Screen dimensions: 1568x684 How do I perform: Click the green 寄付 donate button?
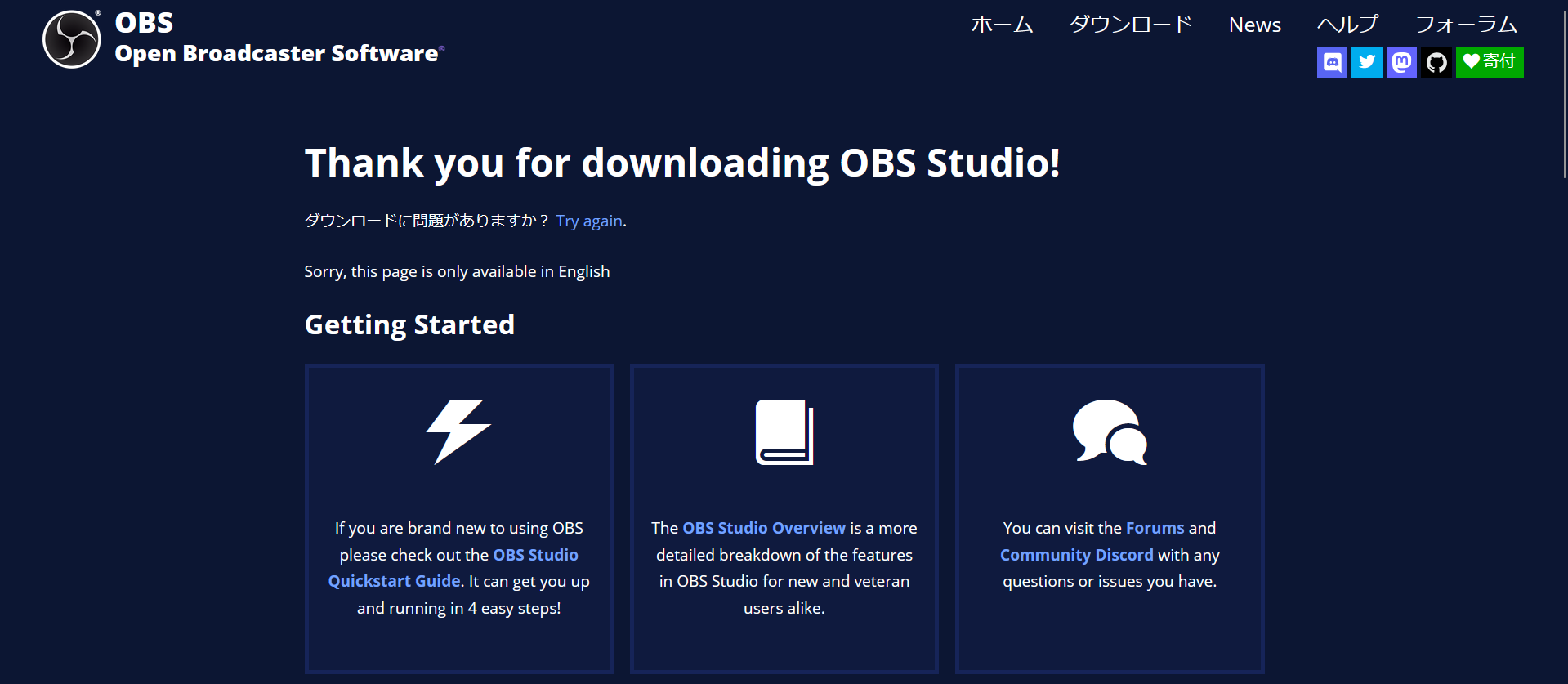(x=1490, y=62)
